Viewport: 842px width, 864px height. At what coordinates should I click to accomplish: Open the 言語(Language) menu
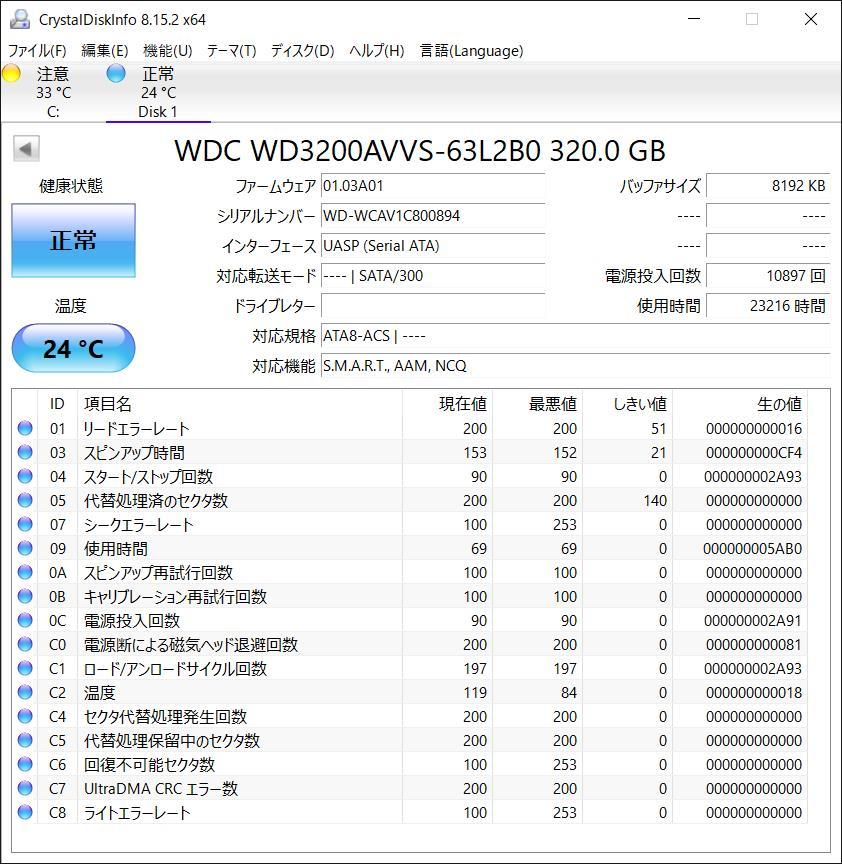(x=471, y=51)
